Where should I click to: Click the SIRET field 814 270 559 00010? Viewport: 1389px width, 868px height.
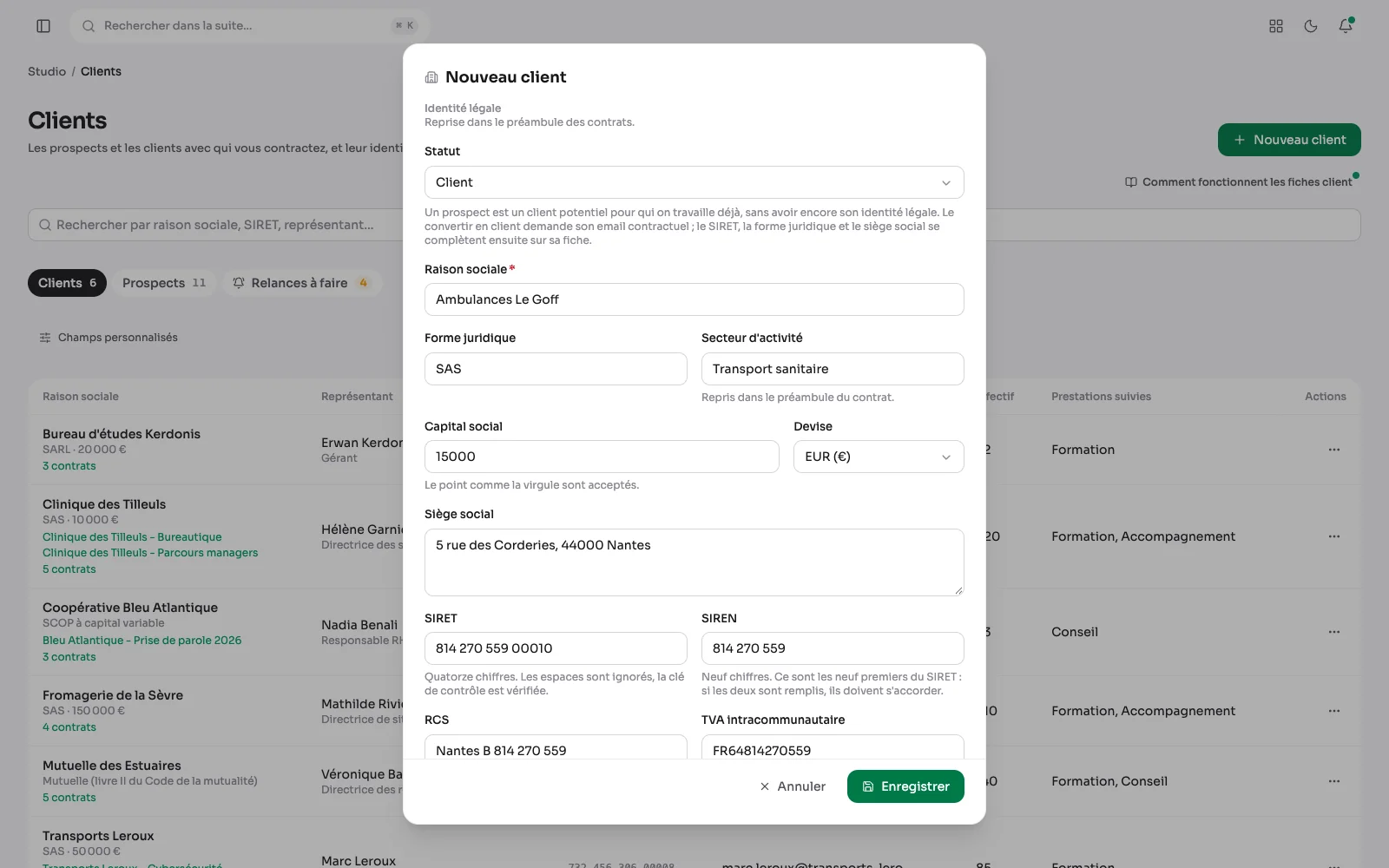[x=556, y=648]
